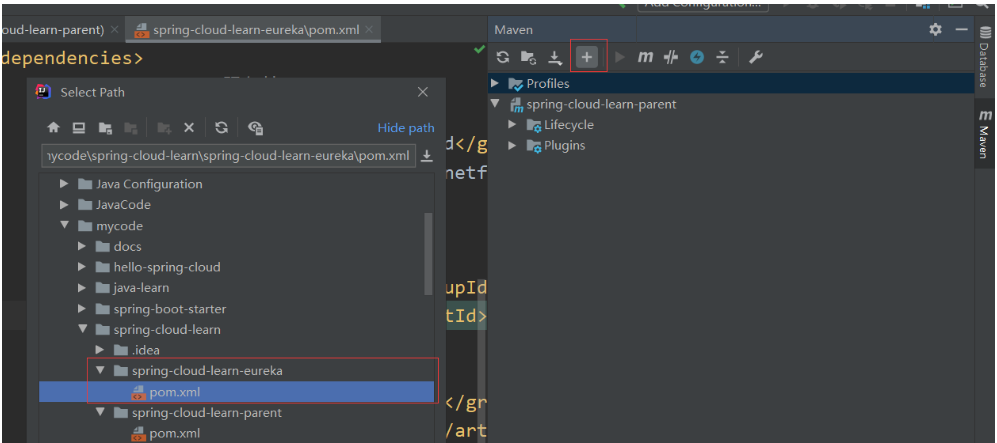Click the Generate Sources and Update Folders icon
Viewport: 997px width, 443px height.
coord(528,57)
